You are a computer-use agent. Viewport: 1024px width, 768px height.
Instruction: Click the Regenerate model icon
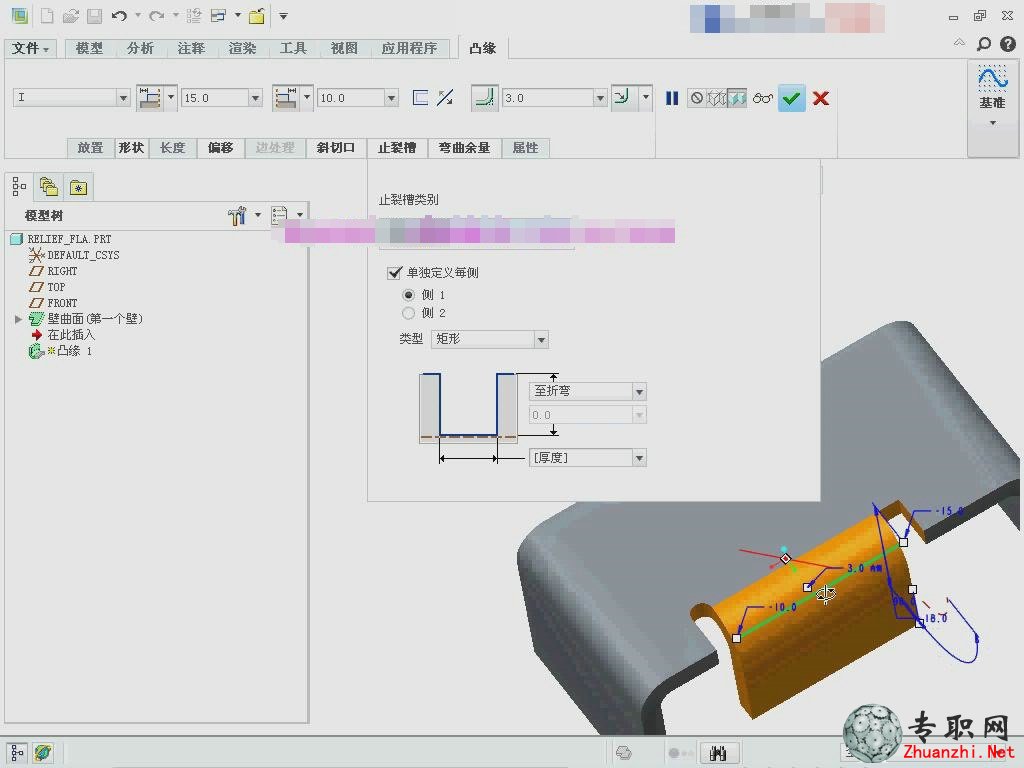point(194,16)
